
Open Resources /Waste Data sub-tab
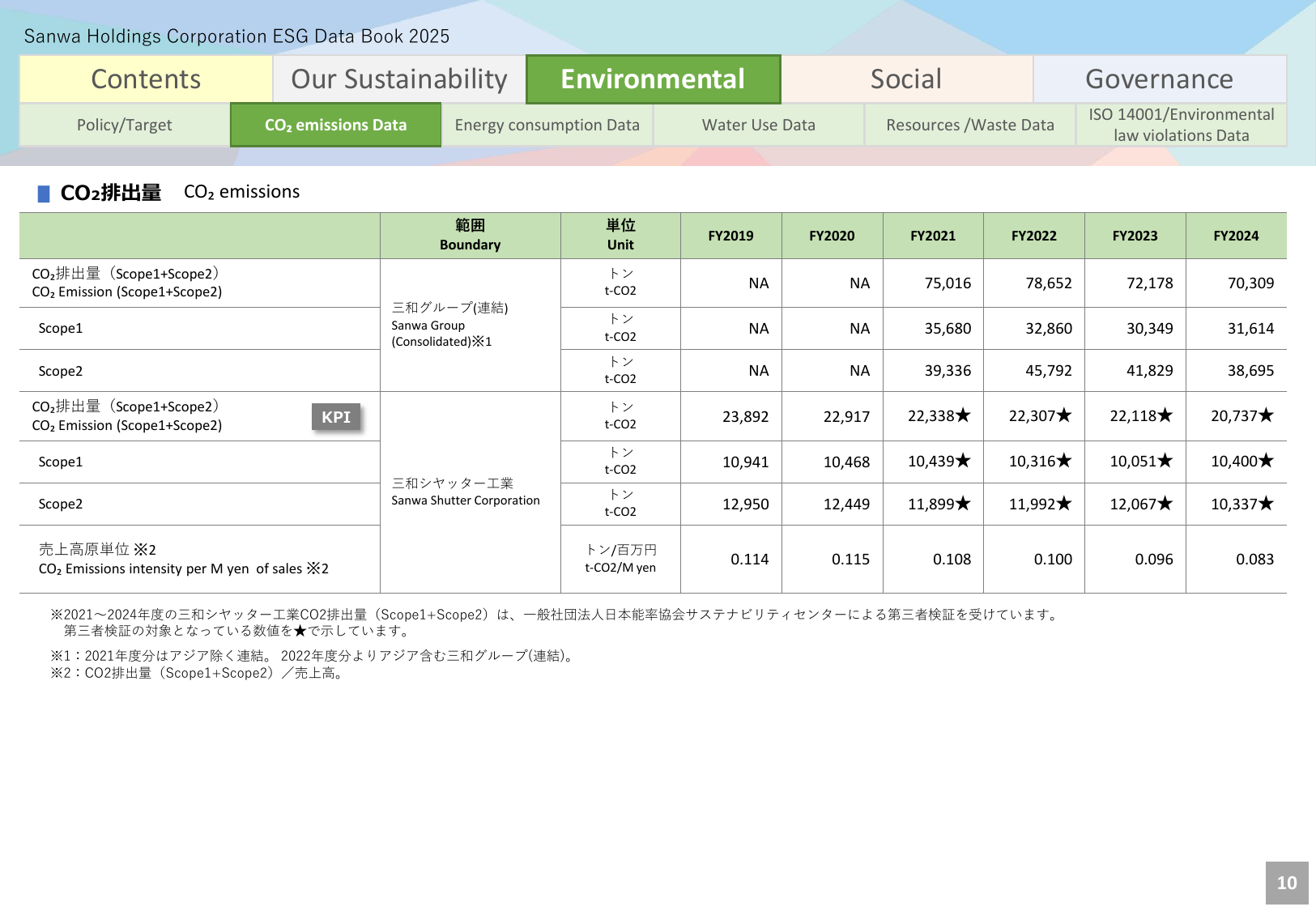tap(970, 125)
